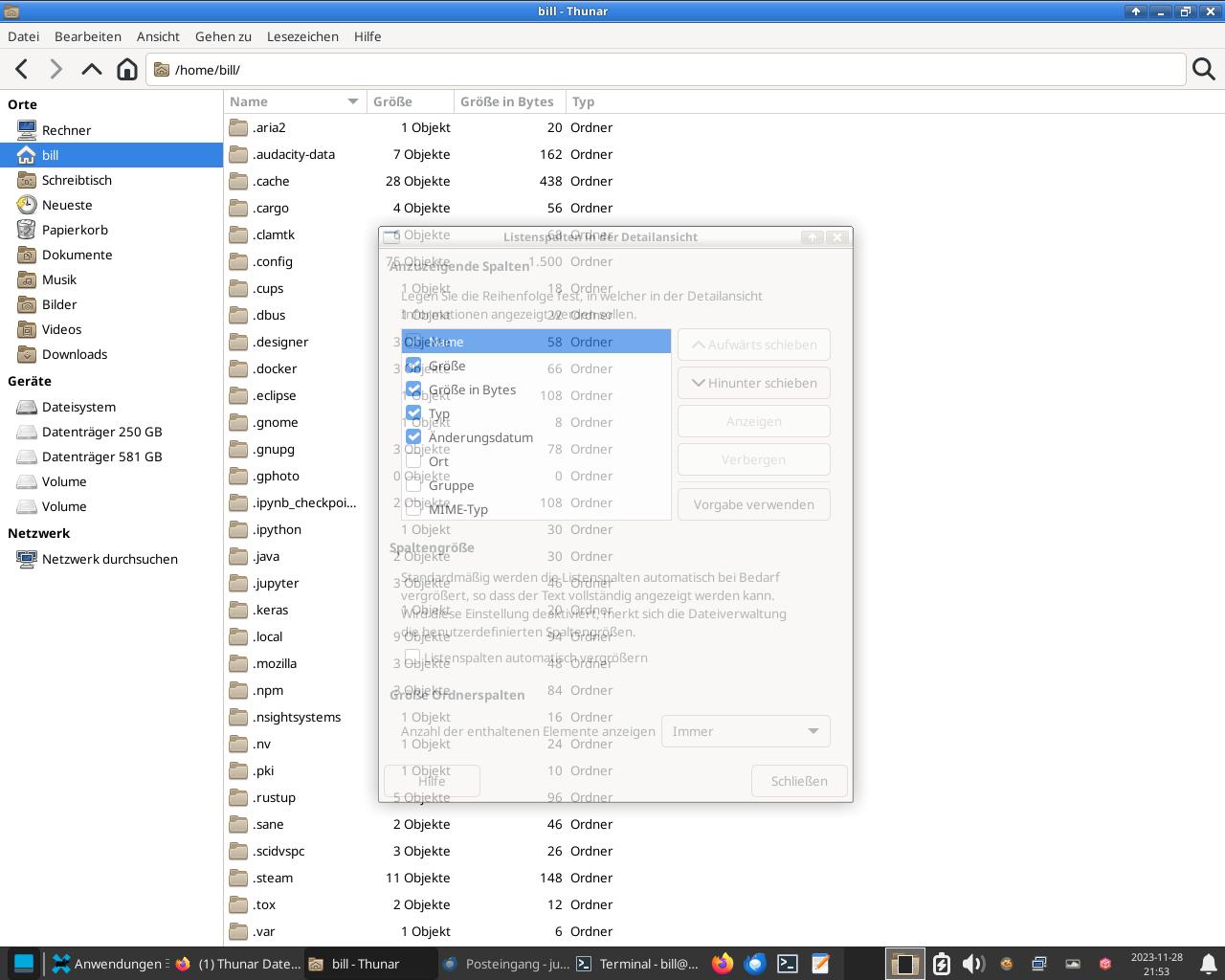This screenshot has width=1225, height=980.
Task: Click the Name column header sort arrow
Action: [x=352, y=101]
